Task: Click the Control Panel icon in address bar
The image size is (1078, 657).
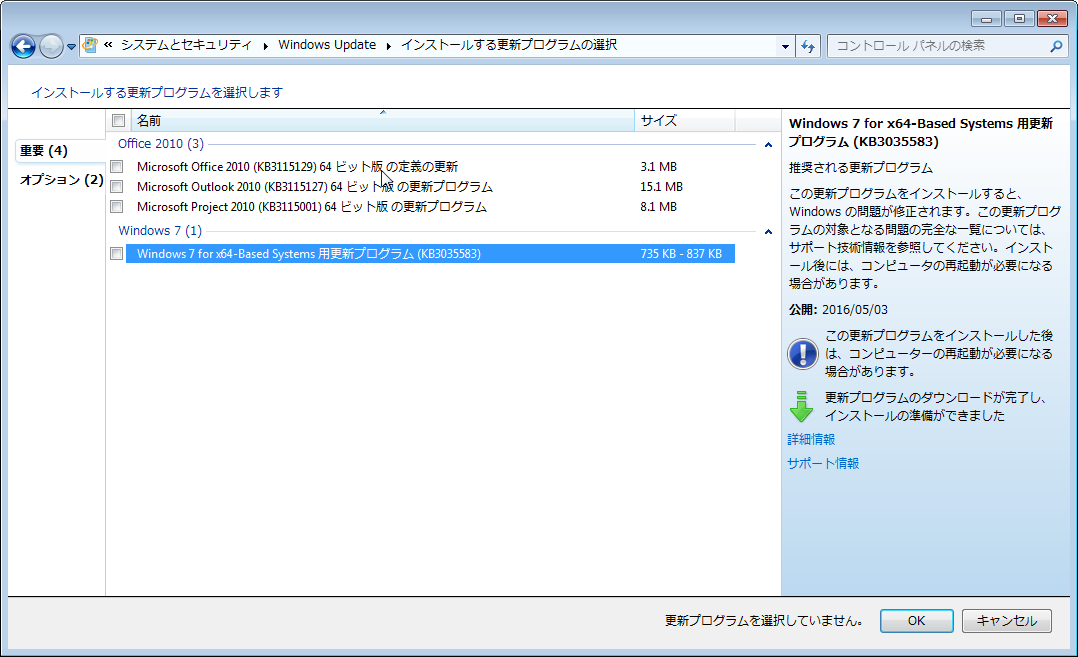Action: click(89, 46)
